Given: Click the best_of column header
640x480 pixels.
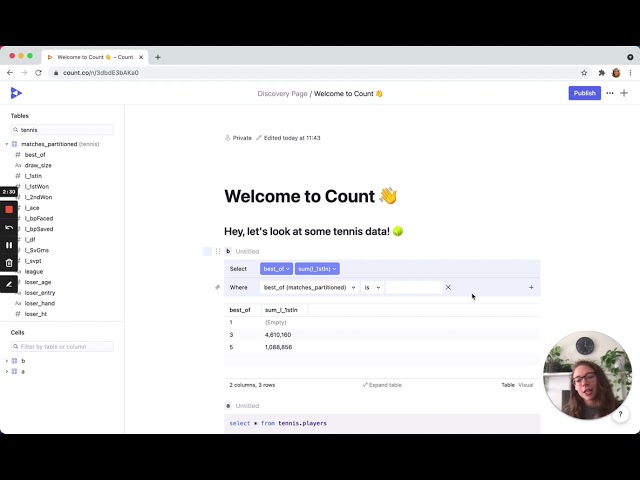Looking at the screenshot, I should (240, 310).
